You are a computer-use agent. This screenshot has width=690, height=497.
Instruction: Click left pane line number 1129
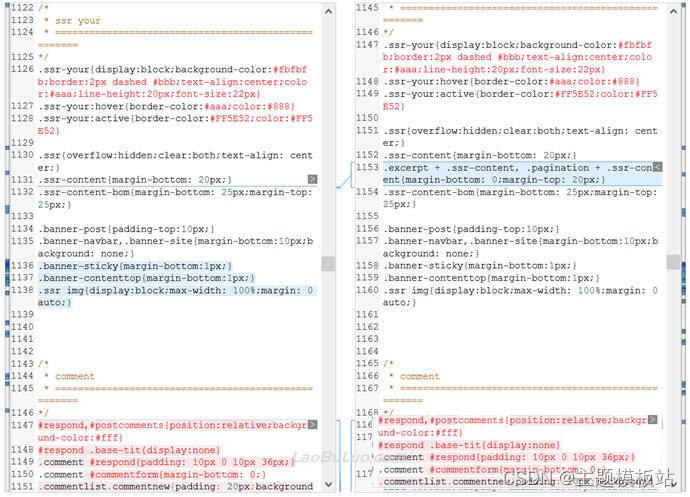[x=22, y=143]
